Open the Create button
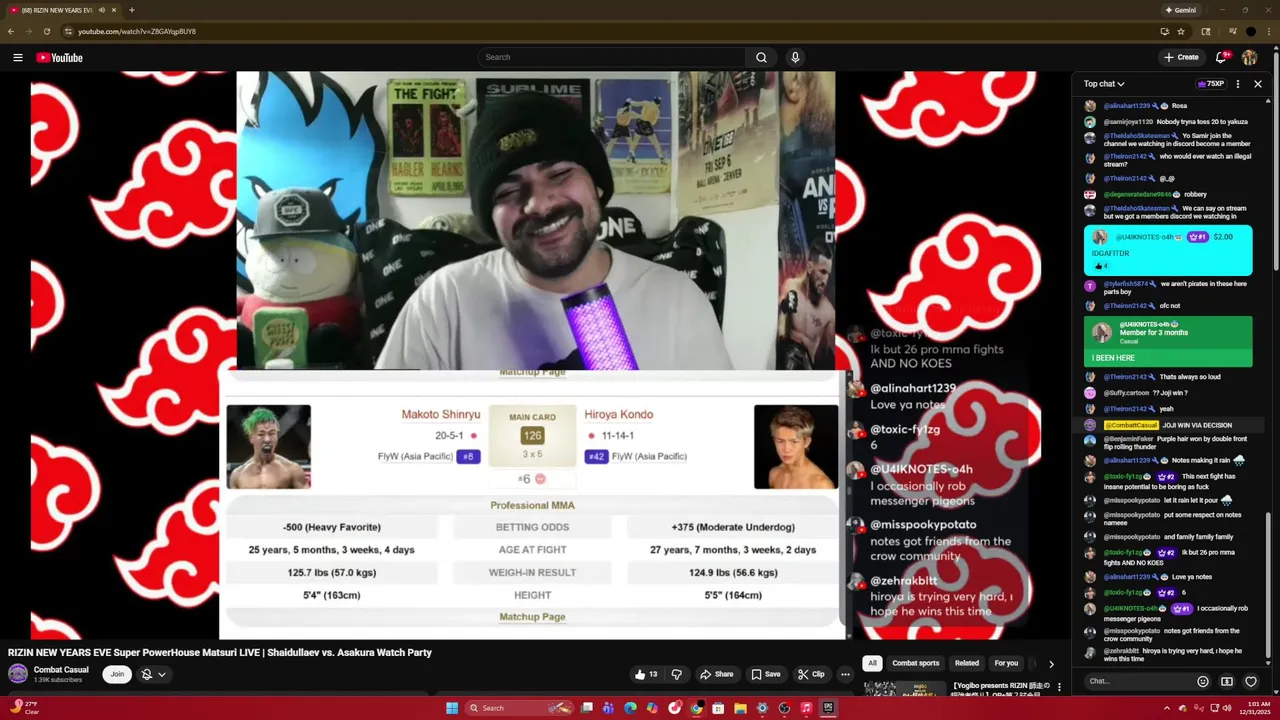 point(1181,57)
